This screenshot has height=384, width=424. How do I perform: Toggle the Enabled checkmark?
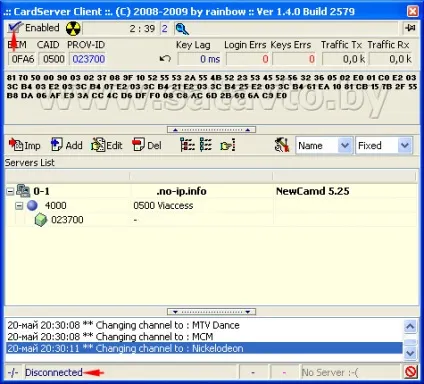(x=15, y=28)
